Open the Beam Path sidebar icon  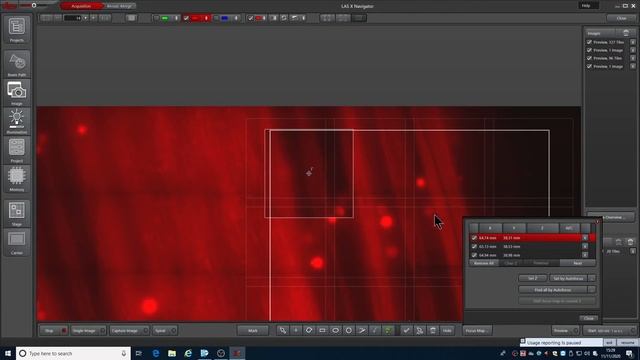pyautogui.click(x=17, y=64)
